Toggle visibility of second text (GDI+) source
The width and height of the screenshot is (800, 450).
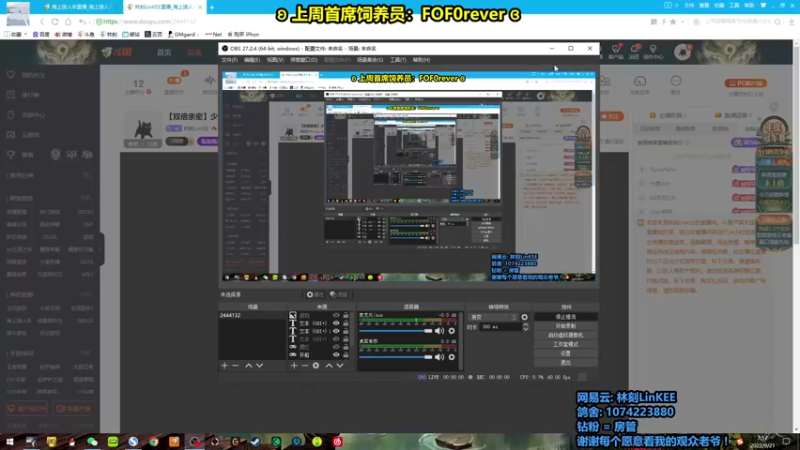336,331
